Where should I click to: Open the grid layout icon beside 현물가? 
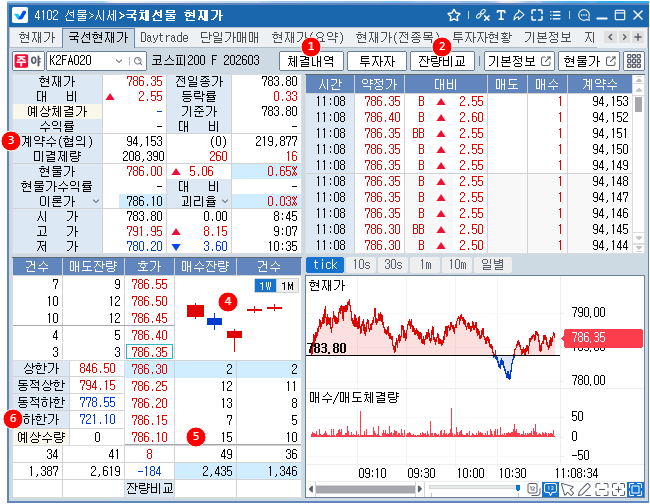634,61
